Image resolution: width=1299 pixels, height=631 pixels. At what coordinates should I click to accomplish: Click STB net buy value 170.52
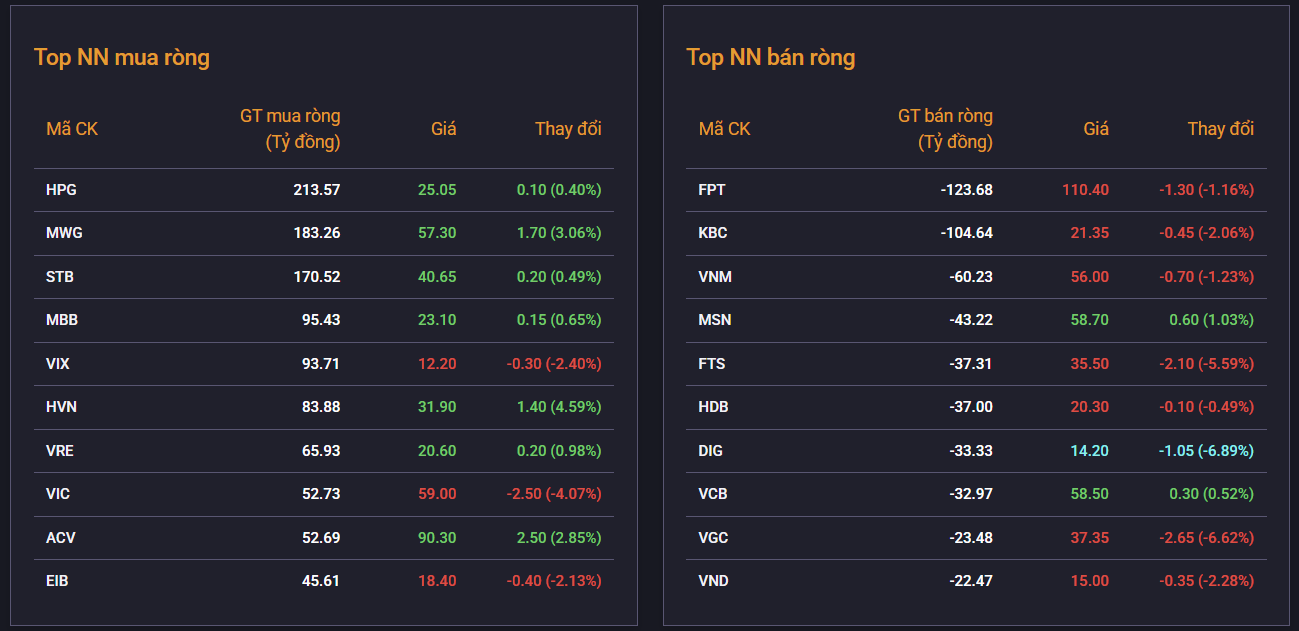point(317,276)
